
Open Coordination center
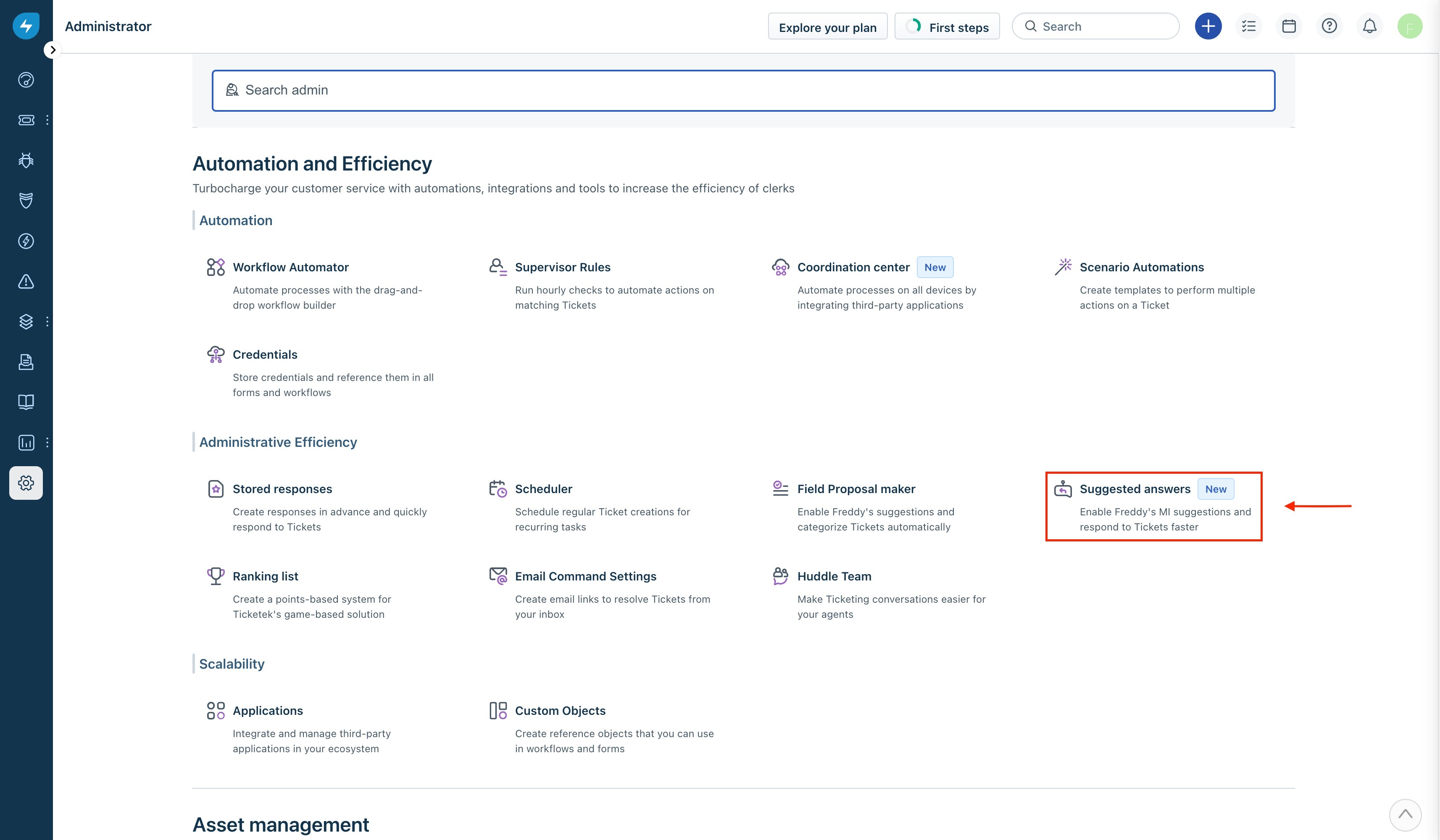click(853, 267)
